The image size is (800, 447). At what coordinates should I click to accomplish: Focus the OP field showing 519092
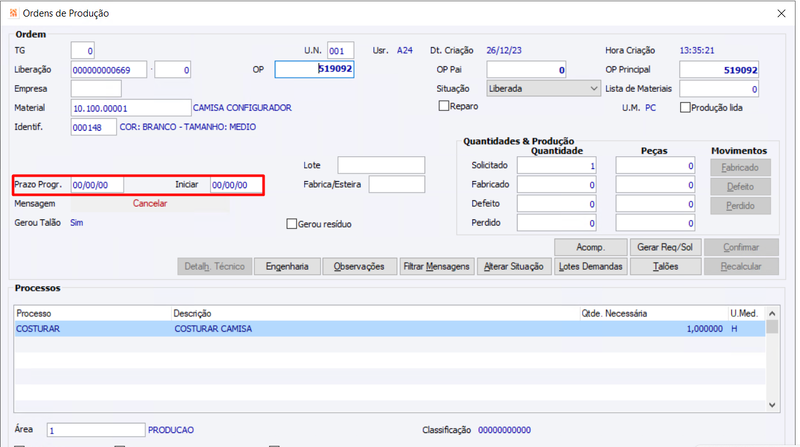pyautogui.click(x=314, y=69)
